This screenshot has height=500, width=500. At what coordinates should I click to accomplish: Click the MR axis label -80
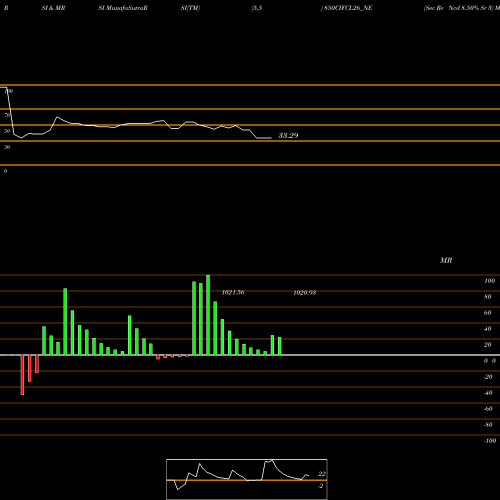tap(488, 425)
